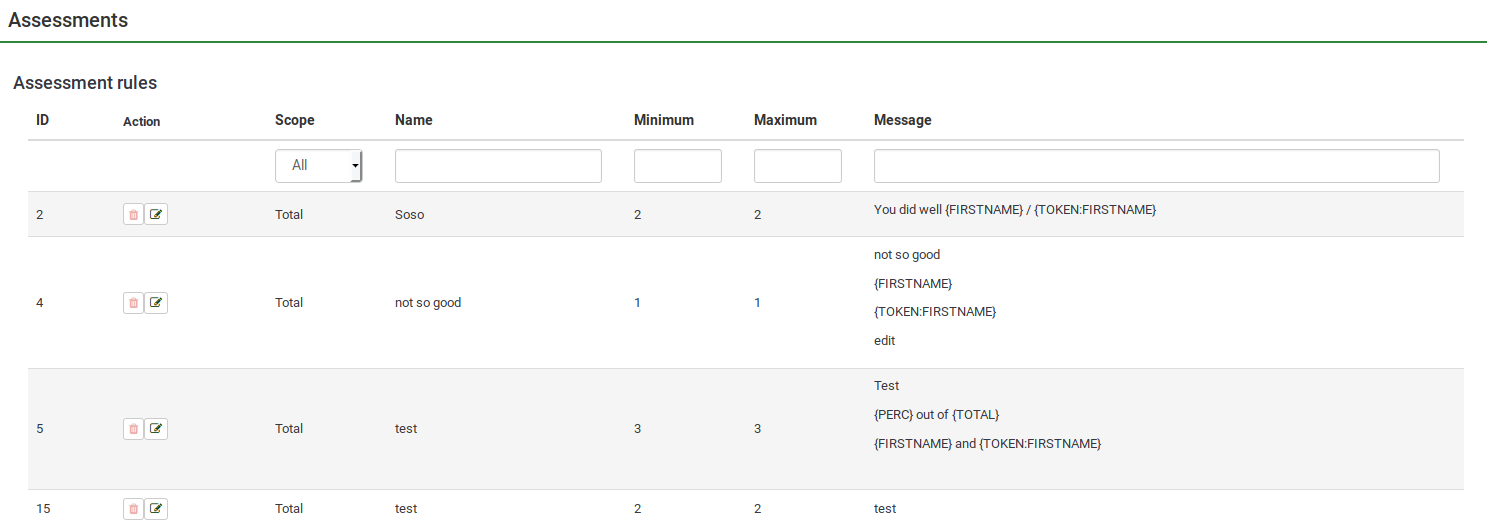Click the Message filter field

[1156, 166]
